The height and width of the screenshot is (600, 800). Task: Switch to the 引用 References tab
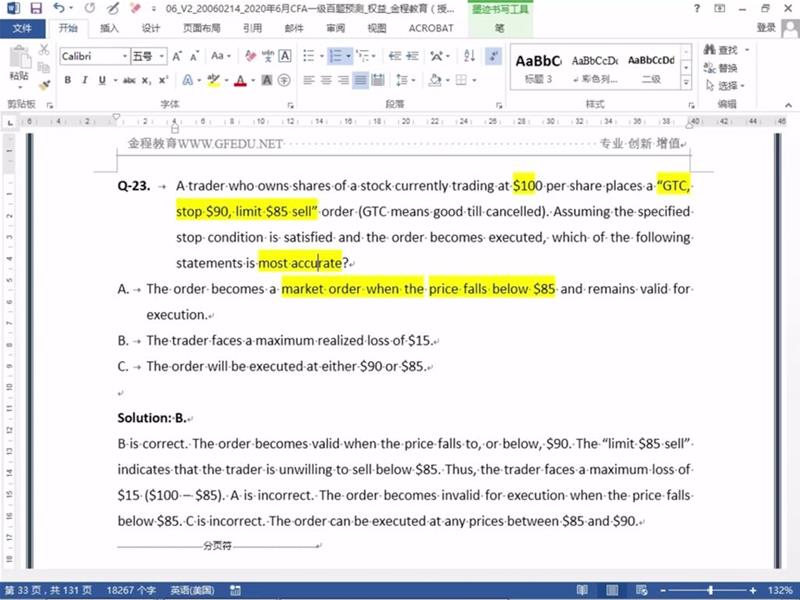click(x=253, y=29)
